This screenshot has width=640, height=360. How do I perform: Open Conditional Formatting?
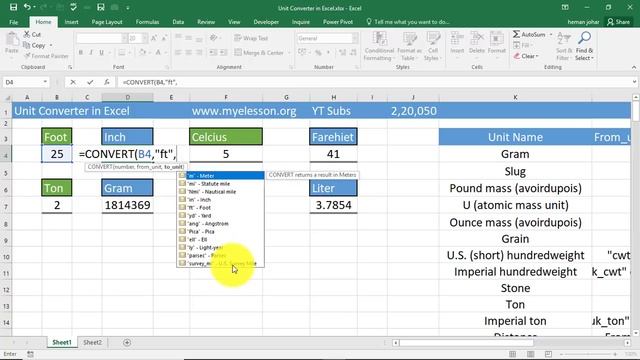(x=379, y=46)
